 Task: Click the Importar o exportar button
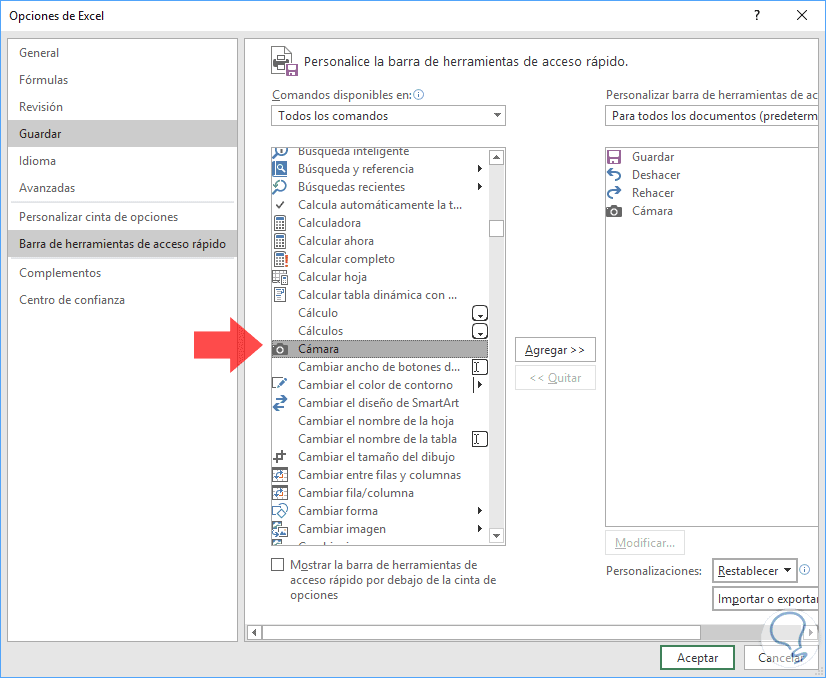coord(765,599)
